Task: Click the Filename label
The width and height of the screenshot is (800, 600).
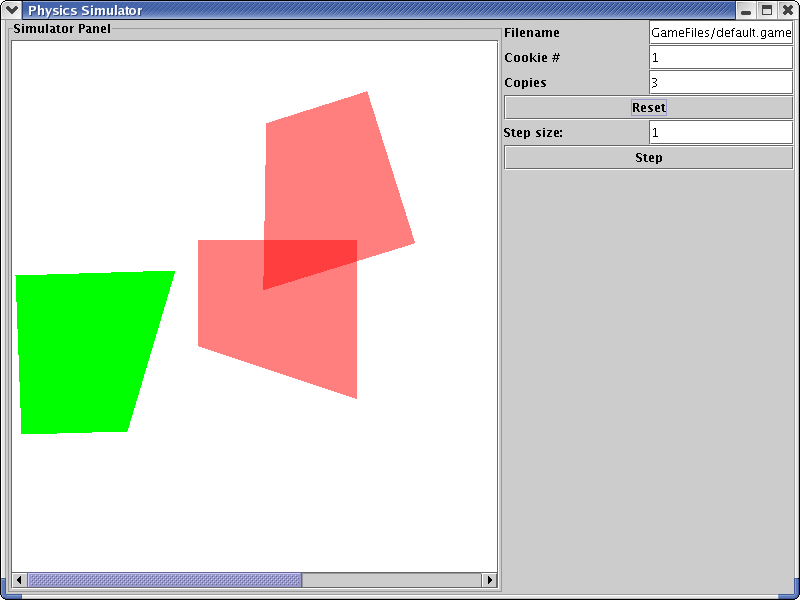Action: 532,33
